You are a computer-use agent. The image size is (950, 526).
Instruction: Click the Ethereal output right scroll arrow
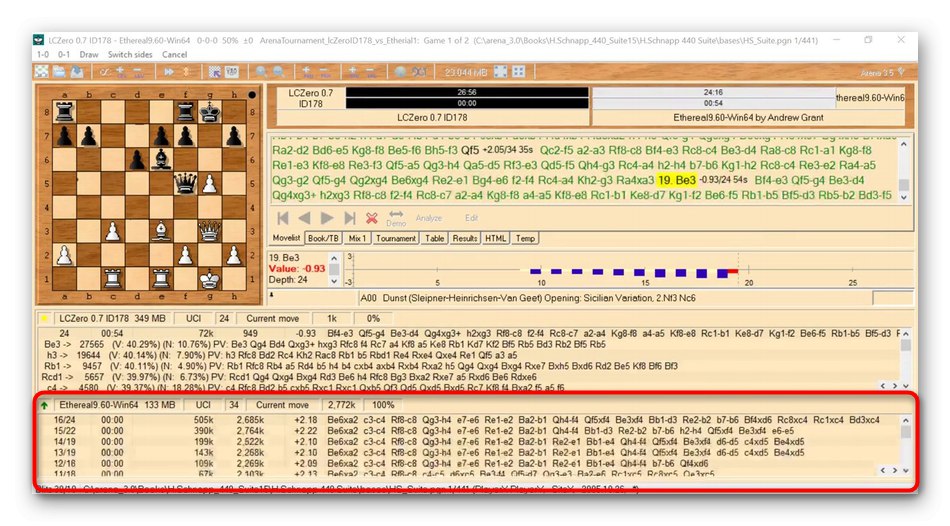[894, 470]
